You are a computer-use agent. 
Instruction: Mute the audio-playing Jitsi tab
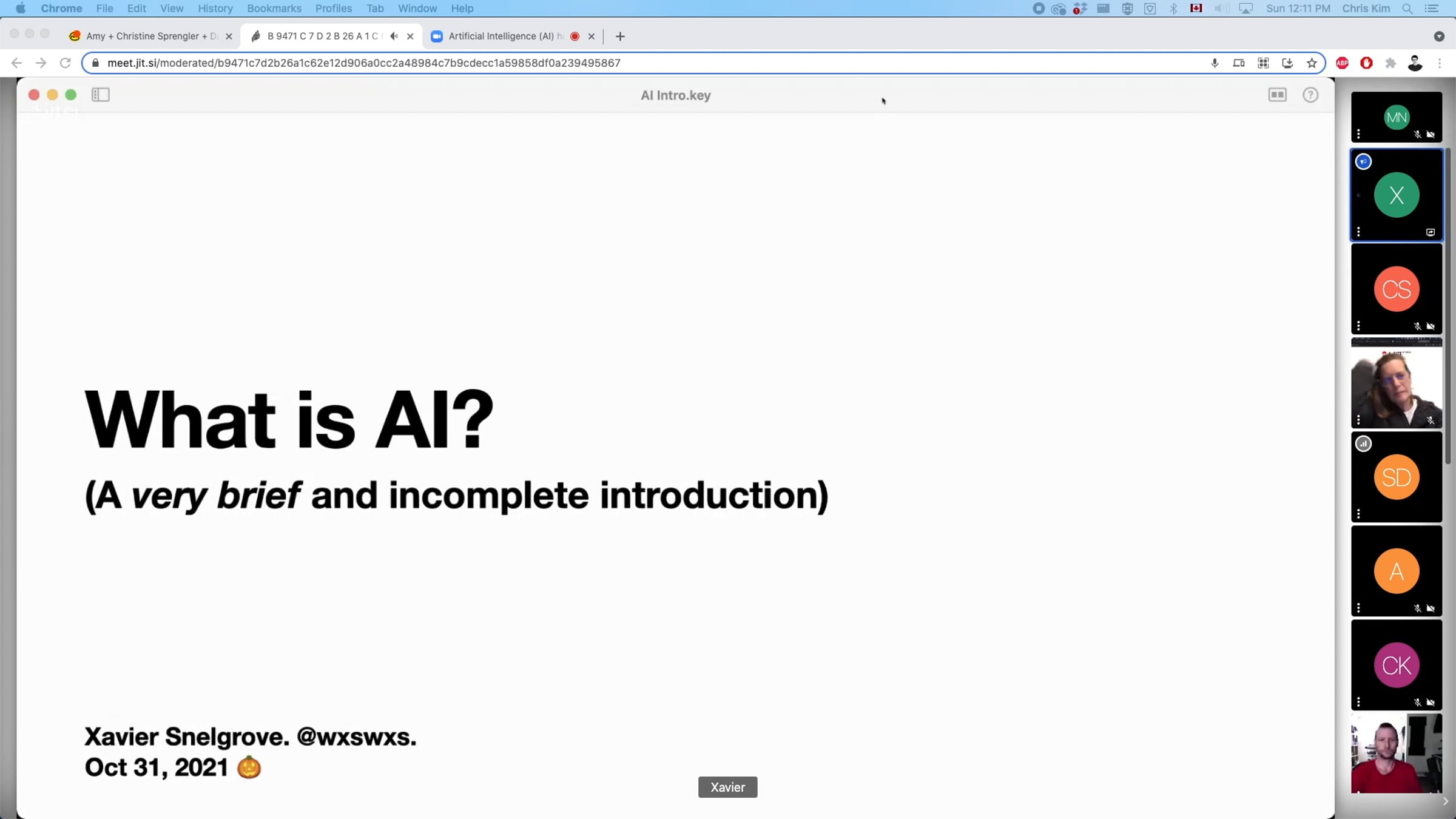point(394,36)
